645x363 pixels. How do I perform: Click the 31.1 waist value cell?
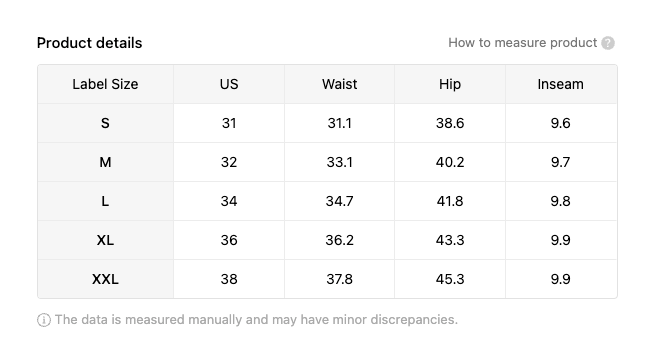coord(339,123)
